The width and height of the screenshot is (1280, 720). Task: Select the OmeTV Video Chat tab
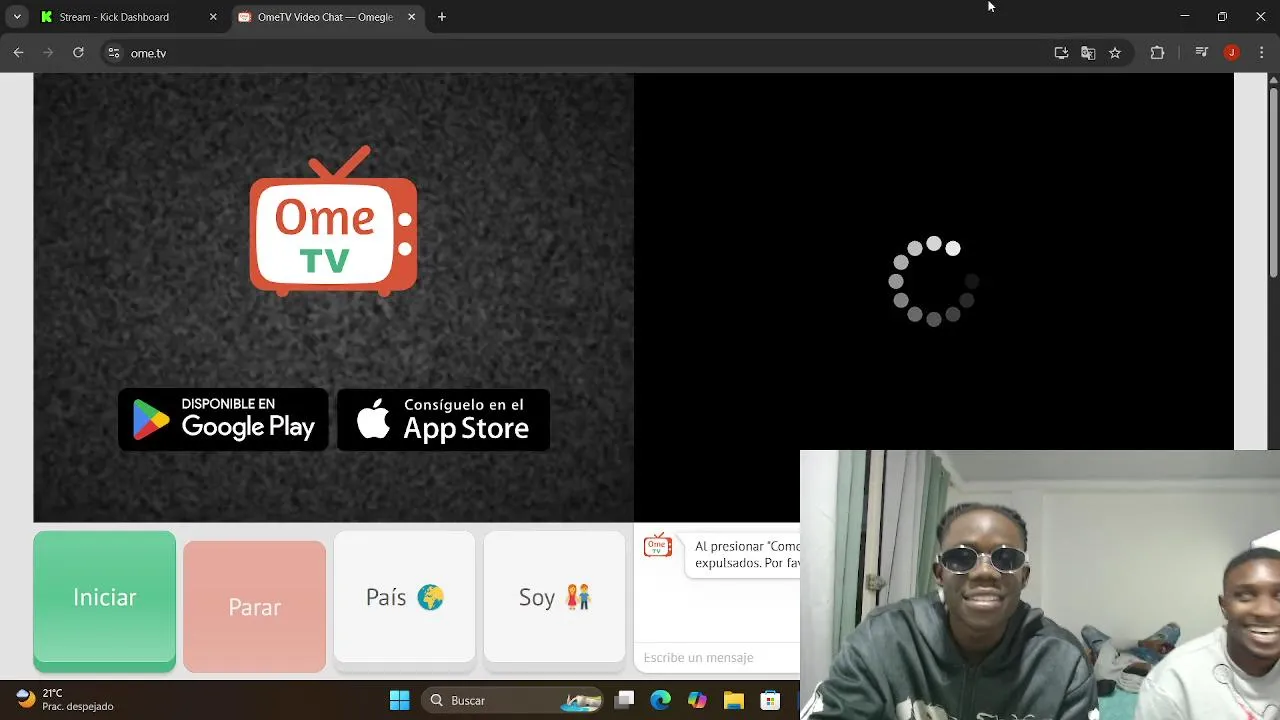coord(328,17)
